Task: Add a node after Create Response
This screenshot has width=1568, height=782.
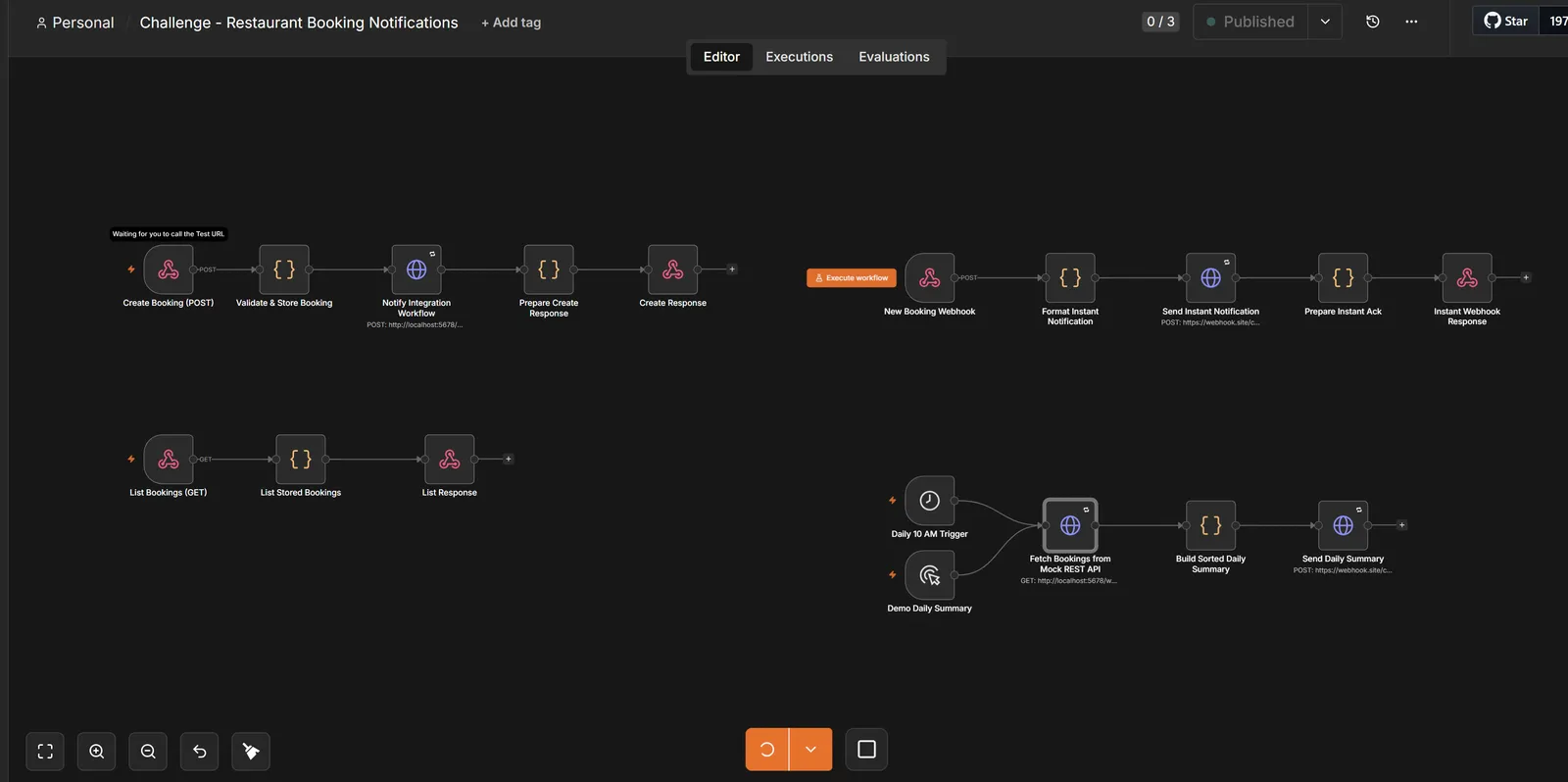Action: tap(732, 269)
